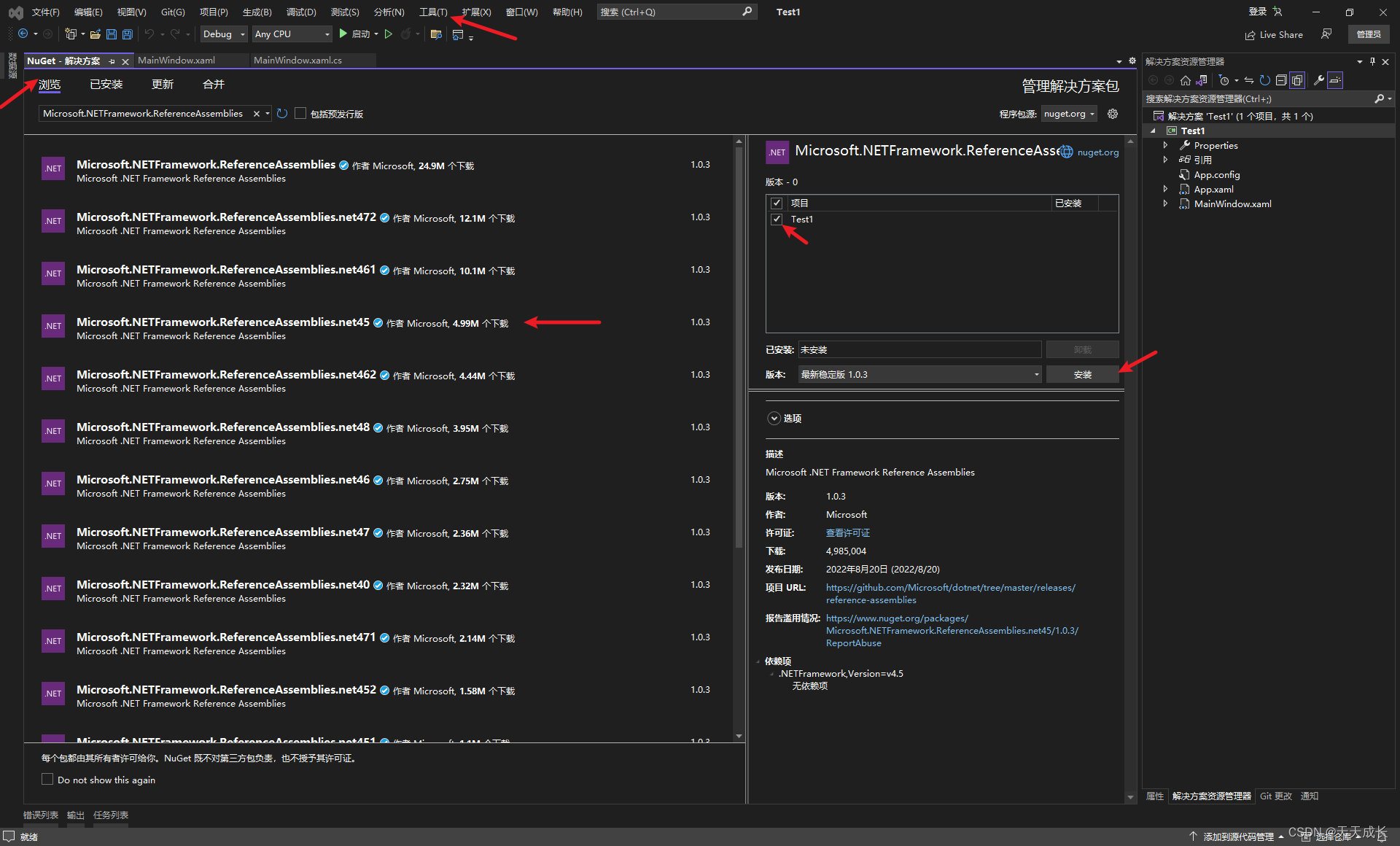Click the New Project toolbar icon
Screen dimensions: 1400x846
pyautogui.click(x=71, y=34)
